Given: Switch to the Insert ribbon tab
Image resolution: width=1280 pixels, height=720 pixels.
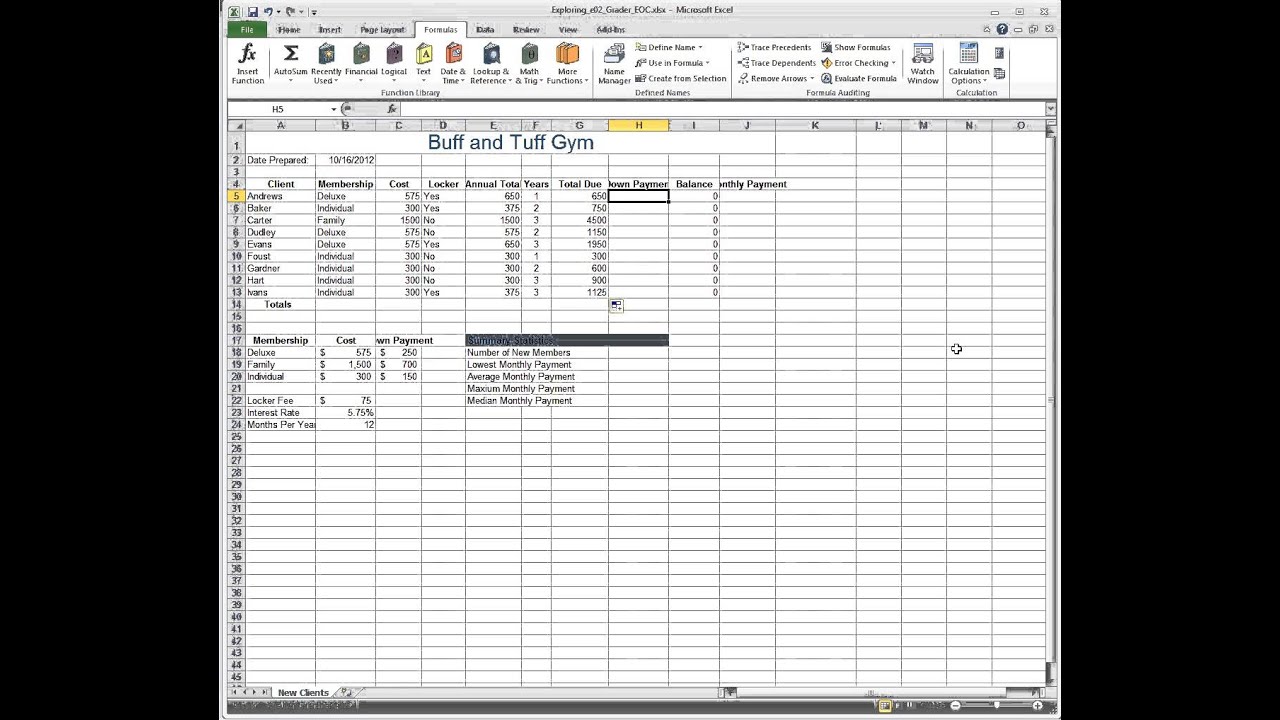Looking at the screenshot, I should (330, 30).
